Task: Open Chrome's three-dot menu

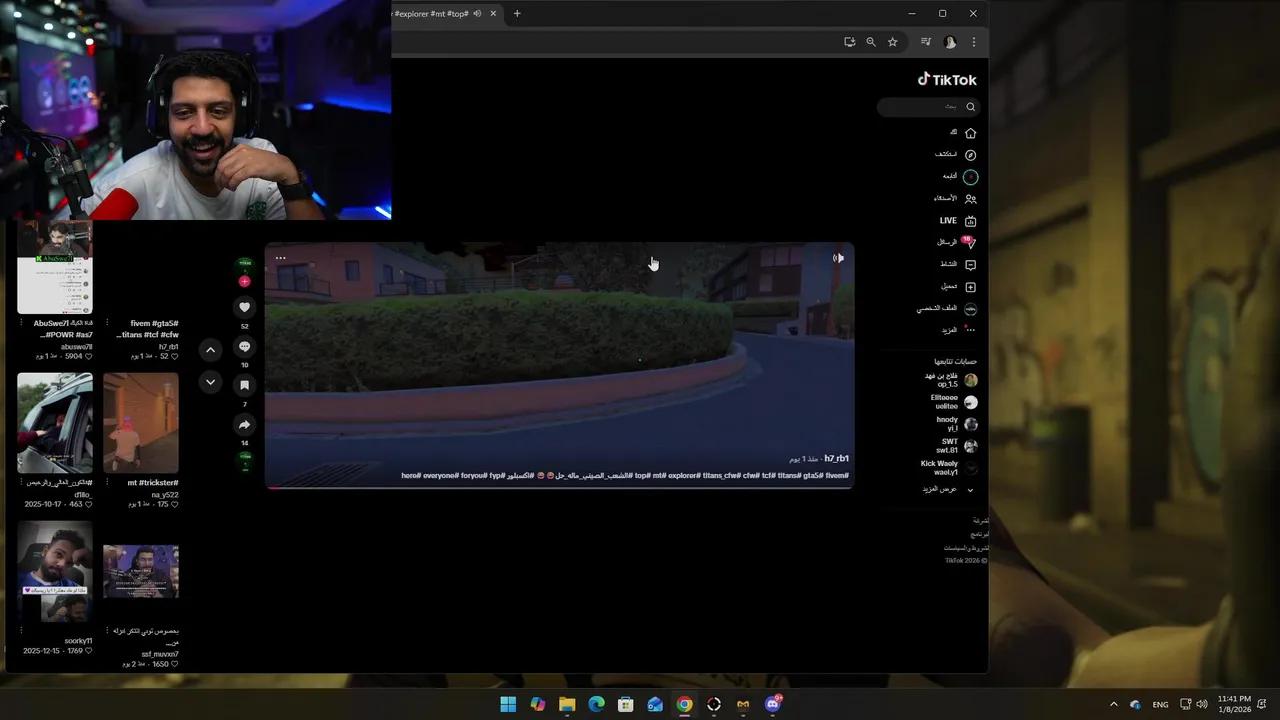Action: pos(973,42)
